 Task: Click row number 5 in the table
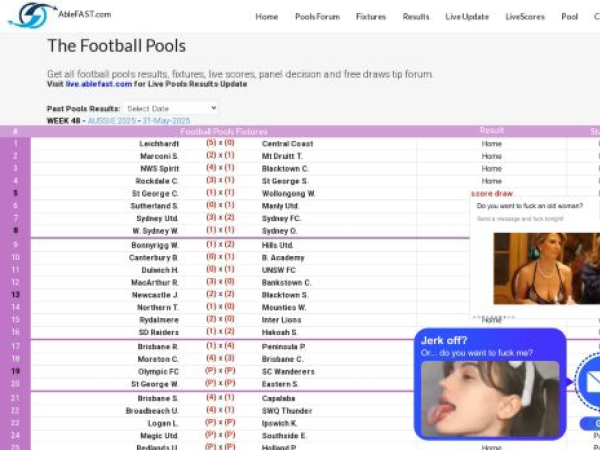tap(15, 193)
